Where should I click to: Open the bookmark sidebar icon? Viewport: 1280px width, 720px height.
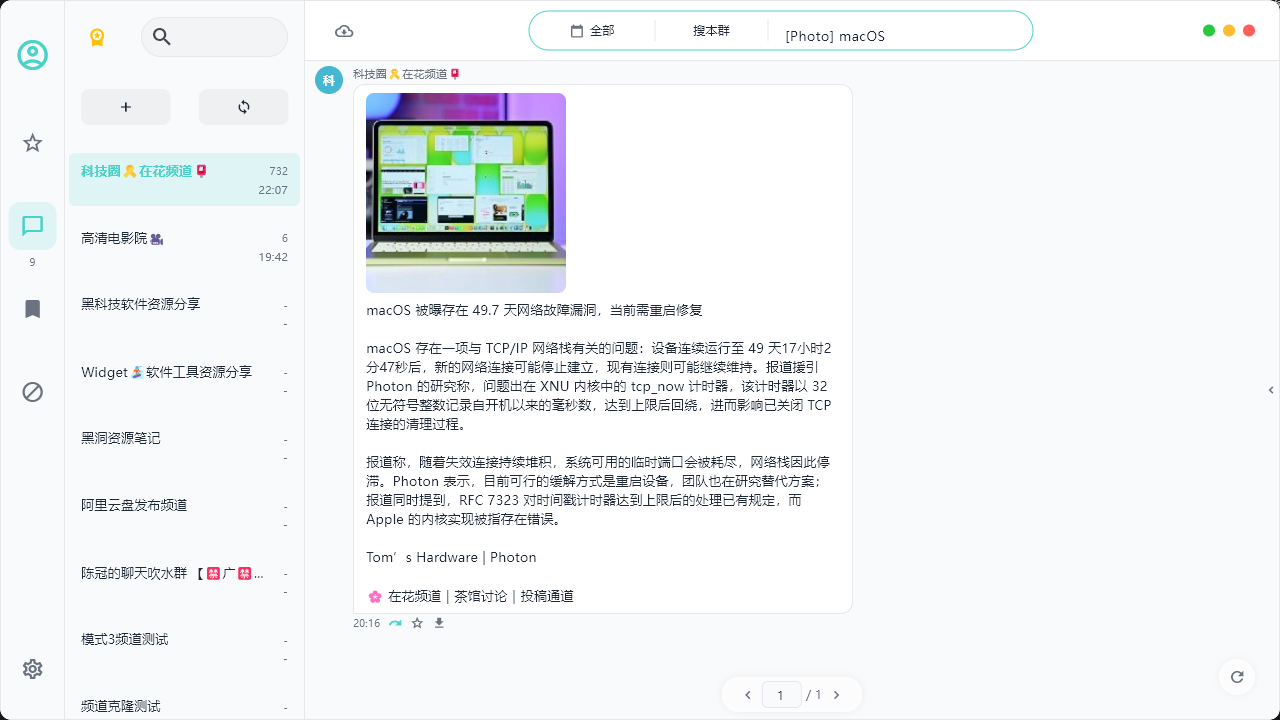click(32, 309)
